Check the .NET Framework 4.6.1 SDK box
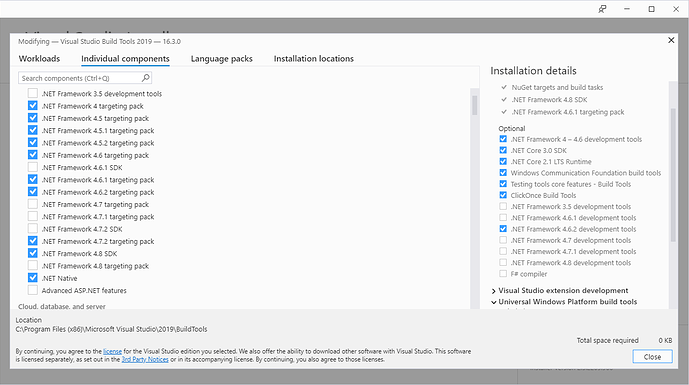This screenshot has height=385, width=689. pos(33,167)
